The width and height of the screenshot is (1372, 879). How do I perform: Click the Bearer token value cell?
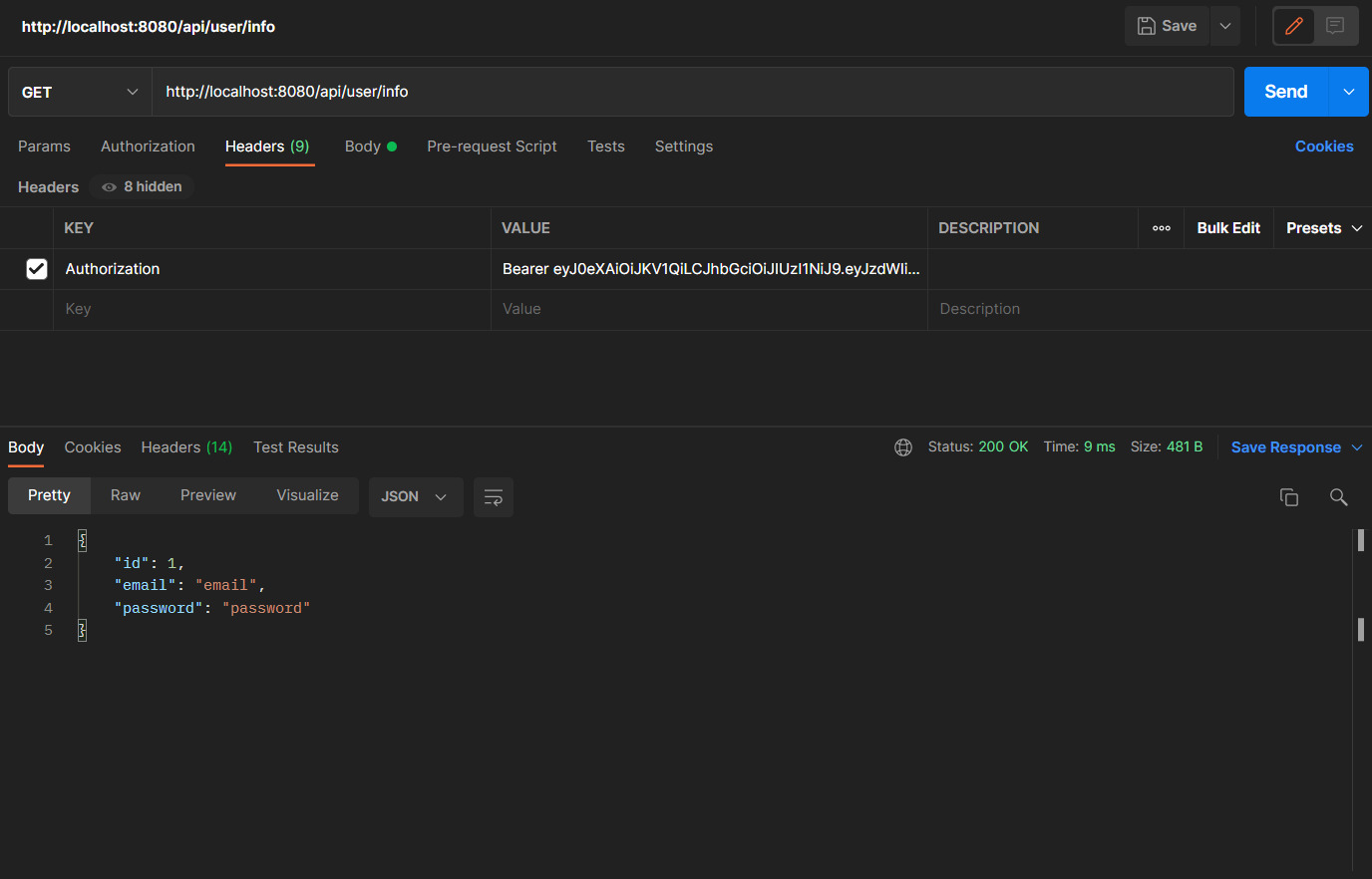[x=710, y=269]
